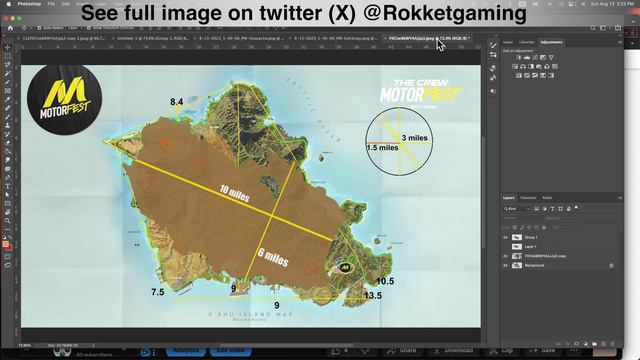Select the Crop tool
Image resolution: width=640 pixels, height=360 pixels.
pos(7,82)
